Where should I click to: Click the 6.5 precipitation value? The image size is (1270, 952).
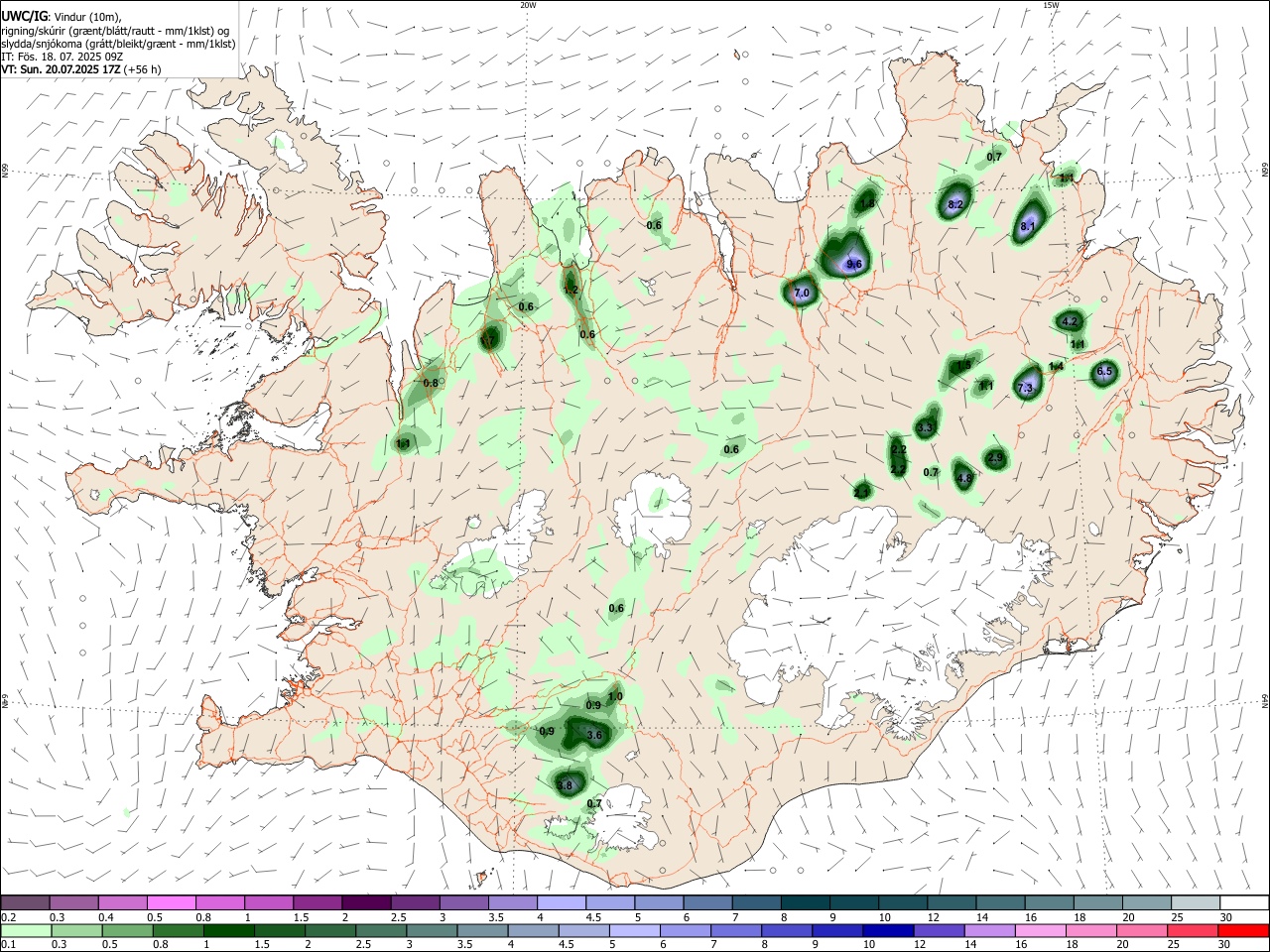tap(1104, 372)
